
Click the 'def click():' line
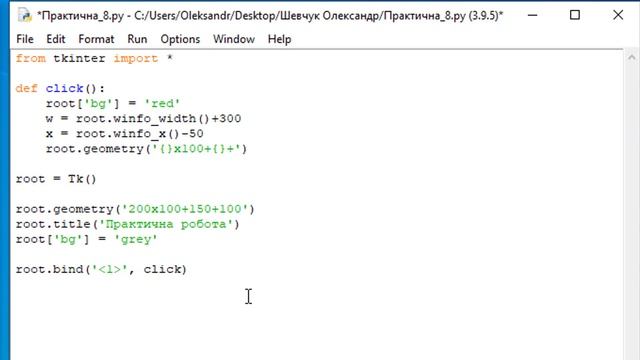[x=60, y=89]
